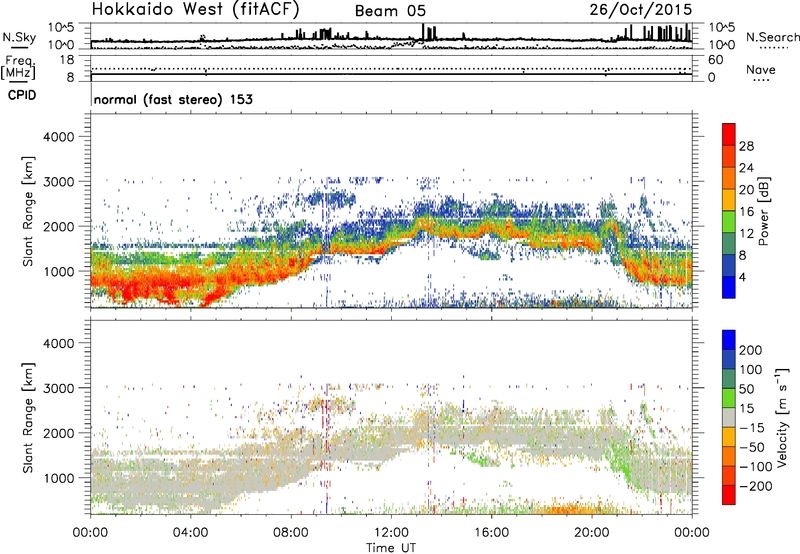
Task: Click the solid frequency line in the Freq panel
Action: click(x=391, y=74)
